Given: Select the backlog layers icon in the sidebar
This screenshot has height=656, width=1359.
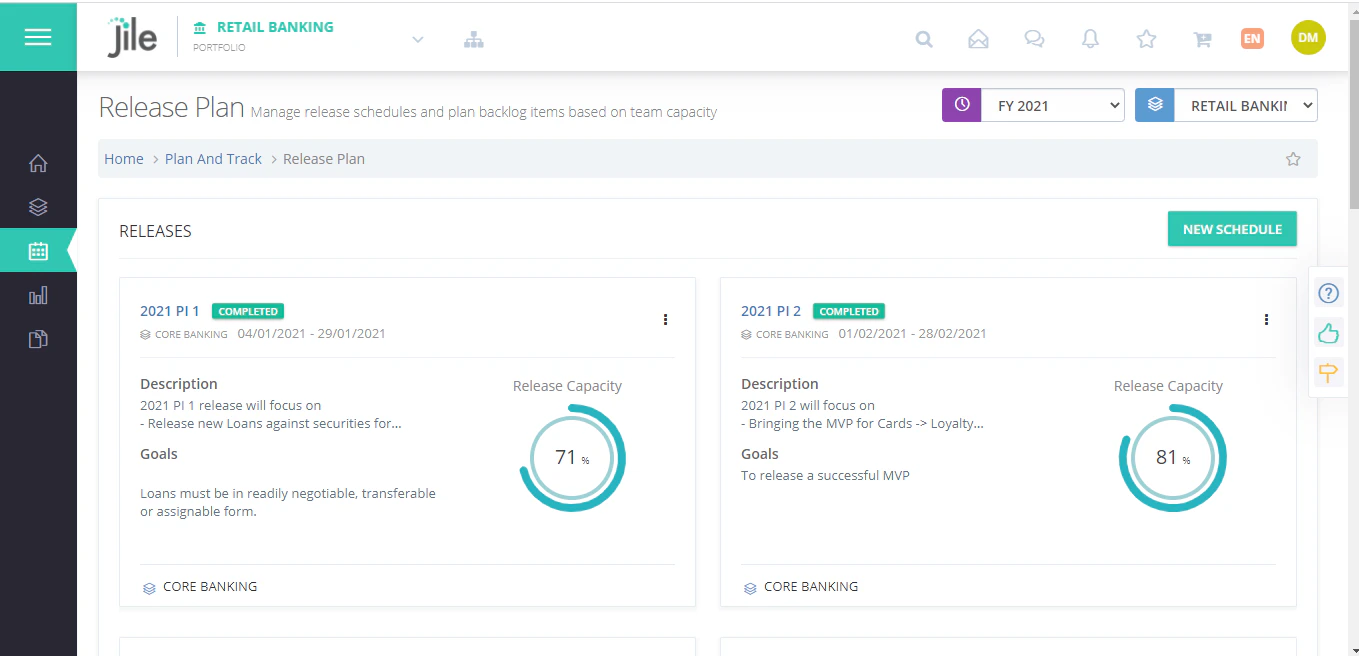Looking at the screenshot, I should click(38, 207).
